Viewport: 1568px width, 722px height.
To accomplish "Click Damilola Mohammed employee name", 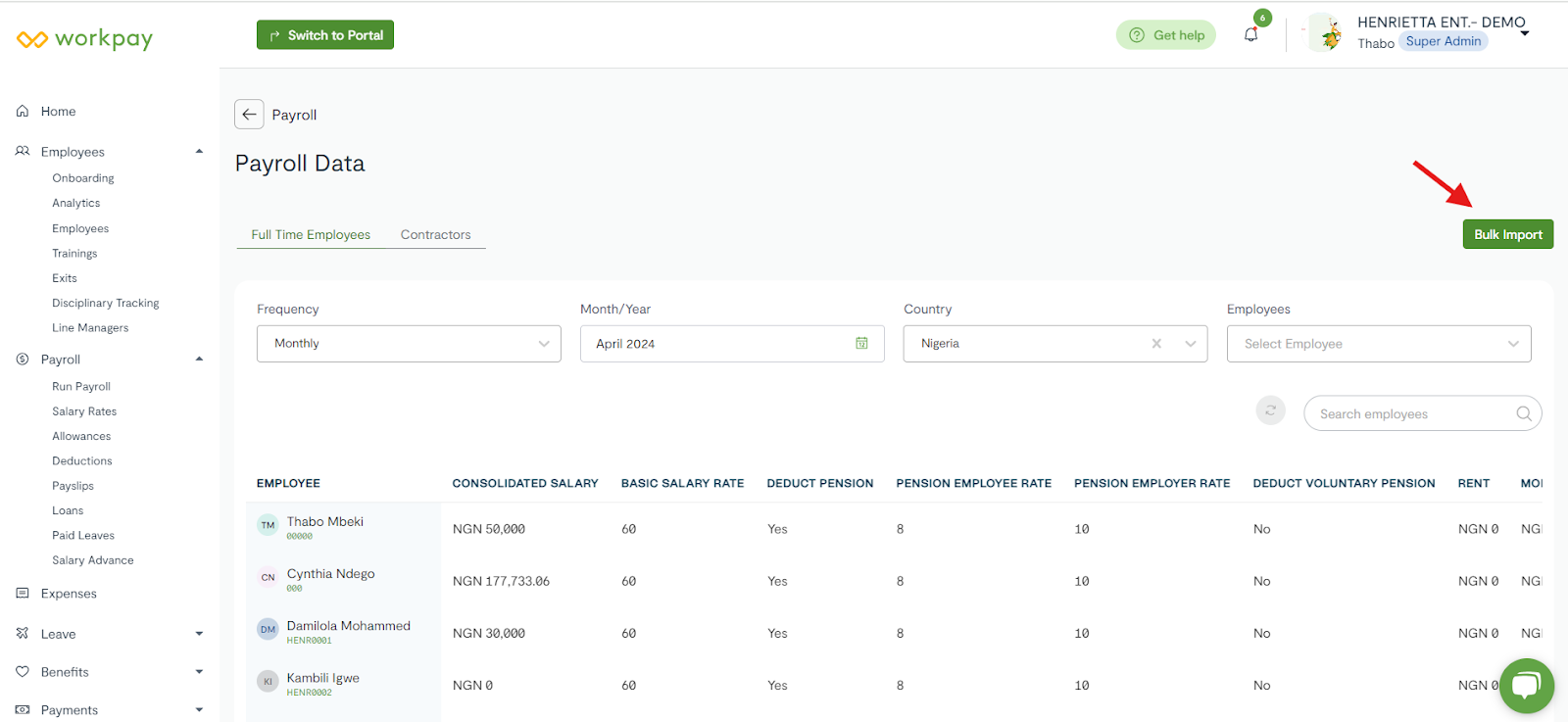I will tap(349, 626).
